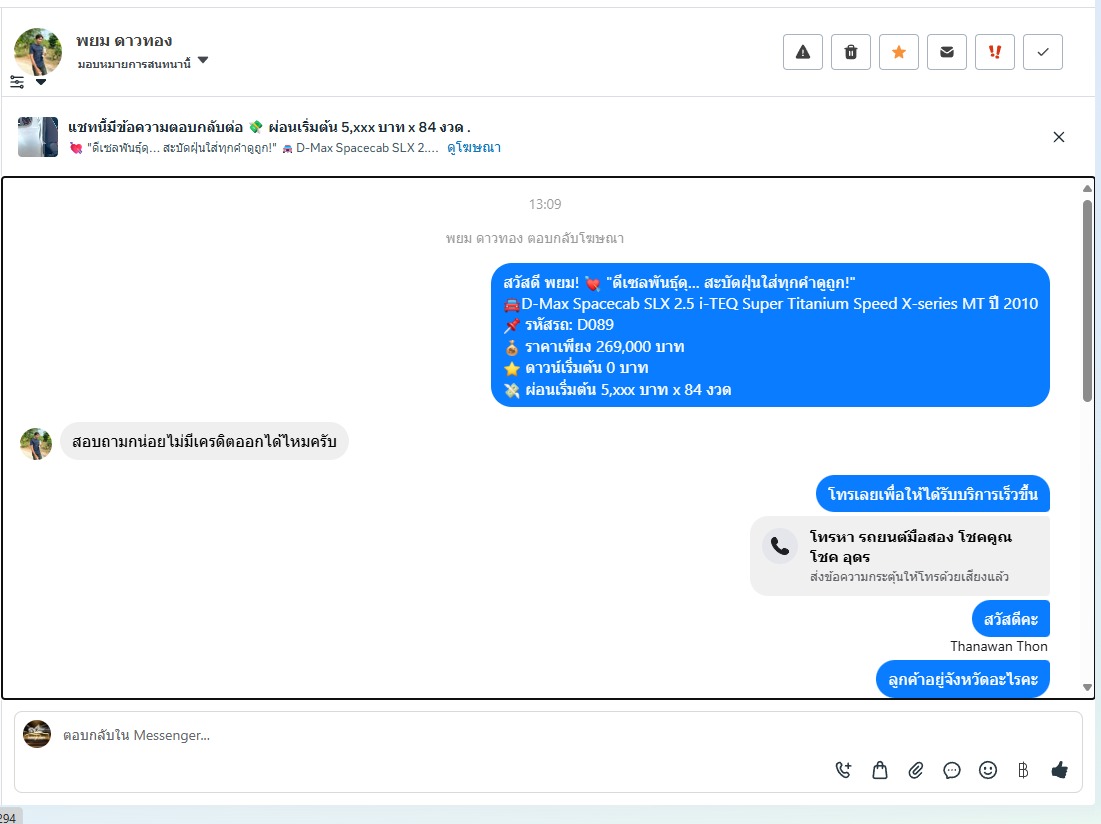Open saved replies speech bubble icon

951,770
